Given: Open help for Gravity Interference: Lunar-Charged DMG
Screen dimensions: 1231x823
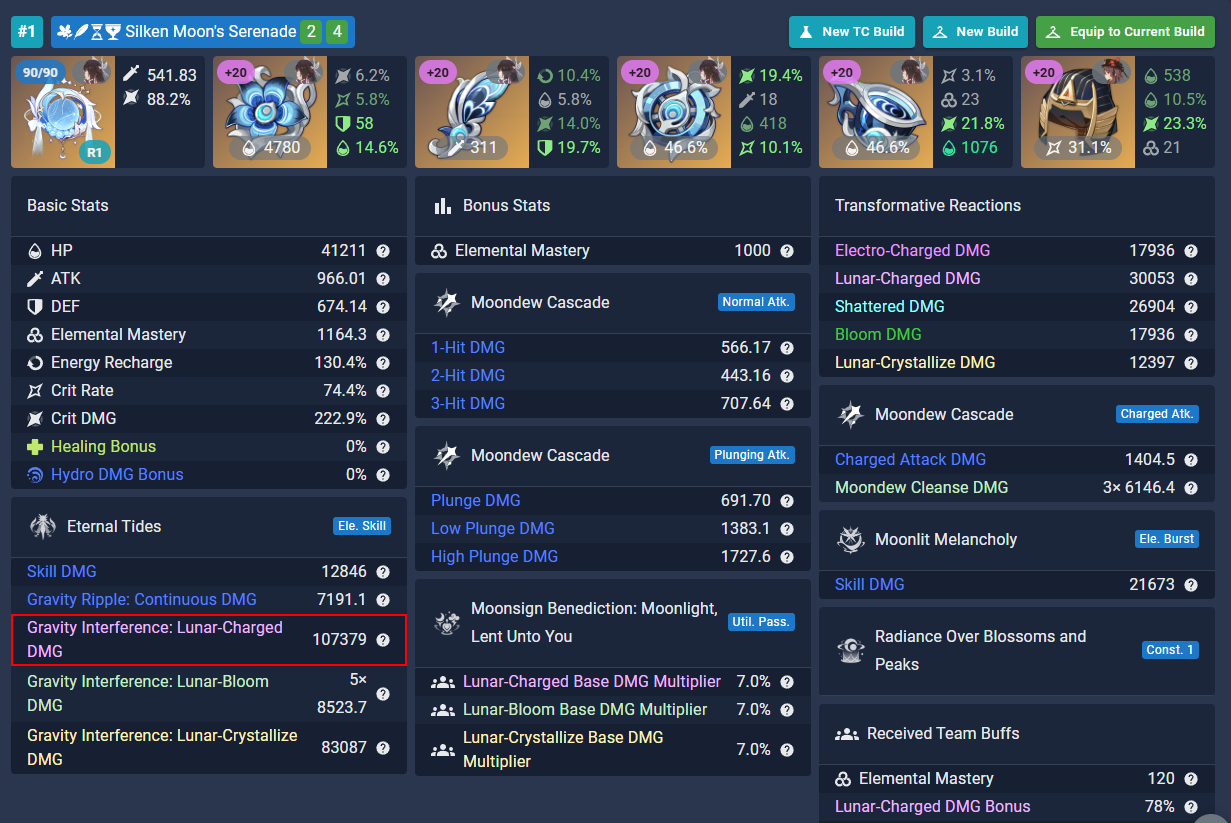Looking at the screenshot, I should coord(383,640).
